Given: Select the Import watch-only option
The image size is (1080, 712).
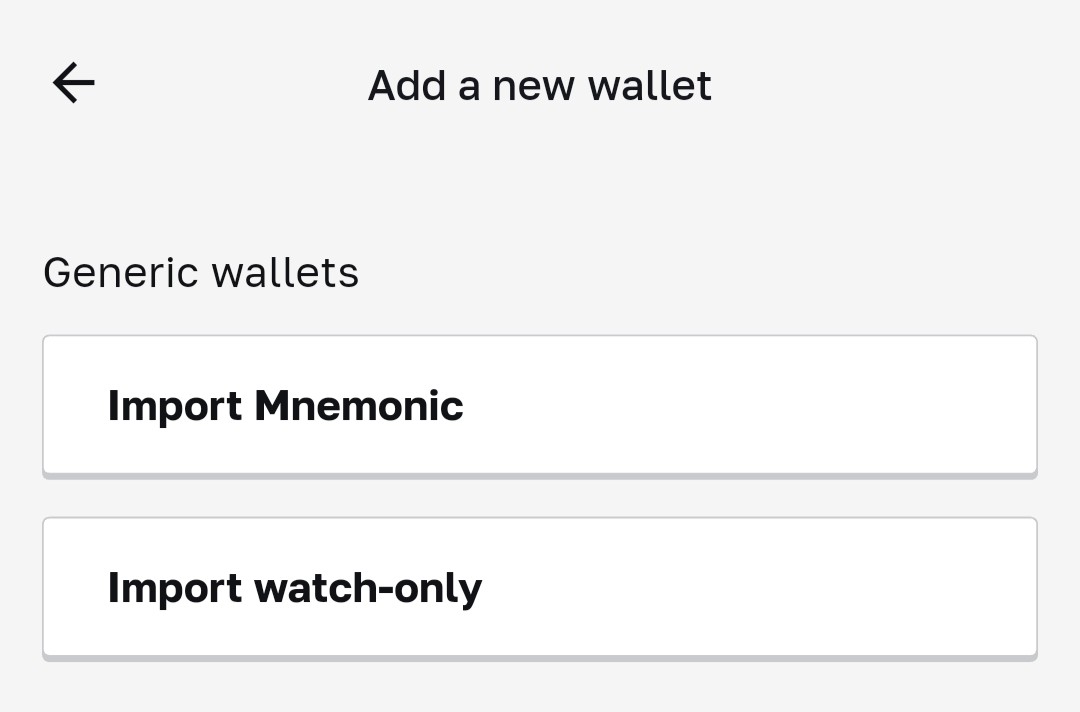Looking at the screenshot, I should [x=539, y=587].
